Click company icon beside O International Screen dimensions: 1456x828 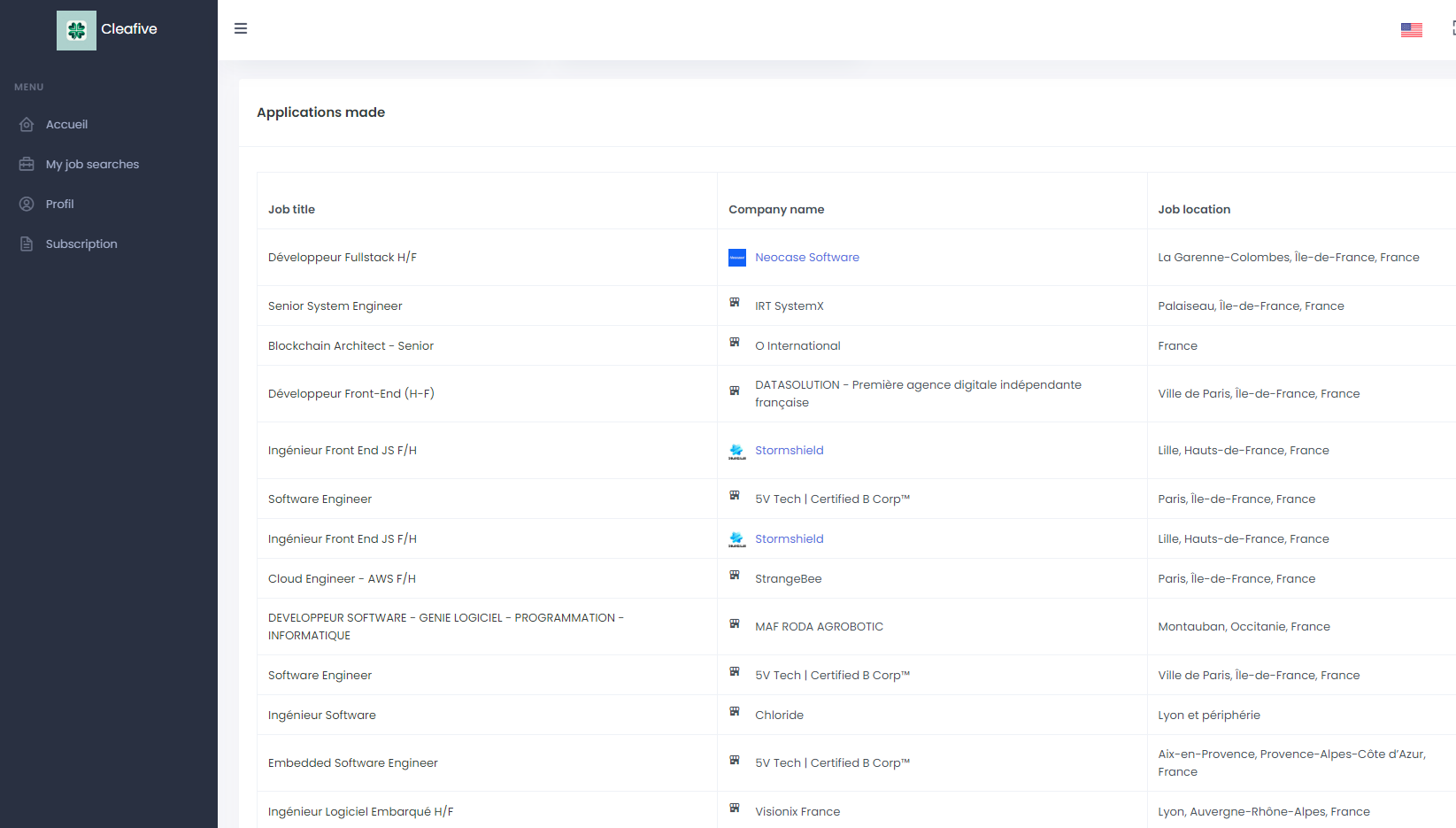[735, 343]
